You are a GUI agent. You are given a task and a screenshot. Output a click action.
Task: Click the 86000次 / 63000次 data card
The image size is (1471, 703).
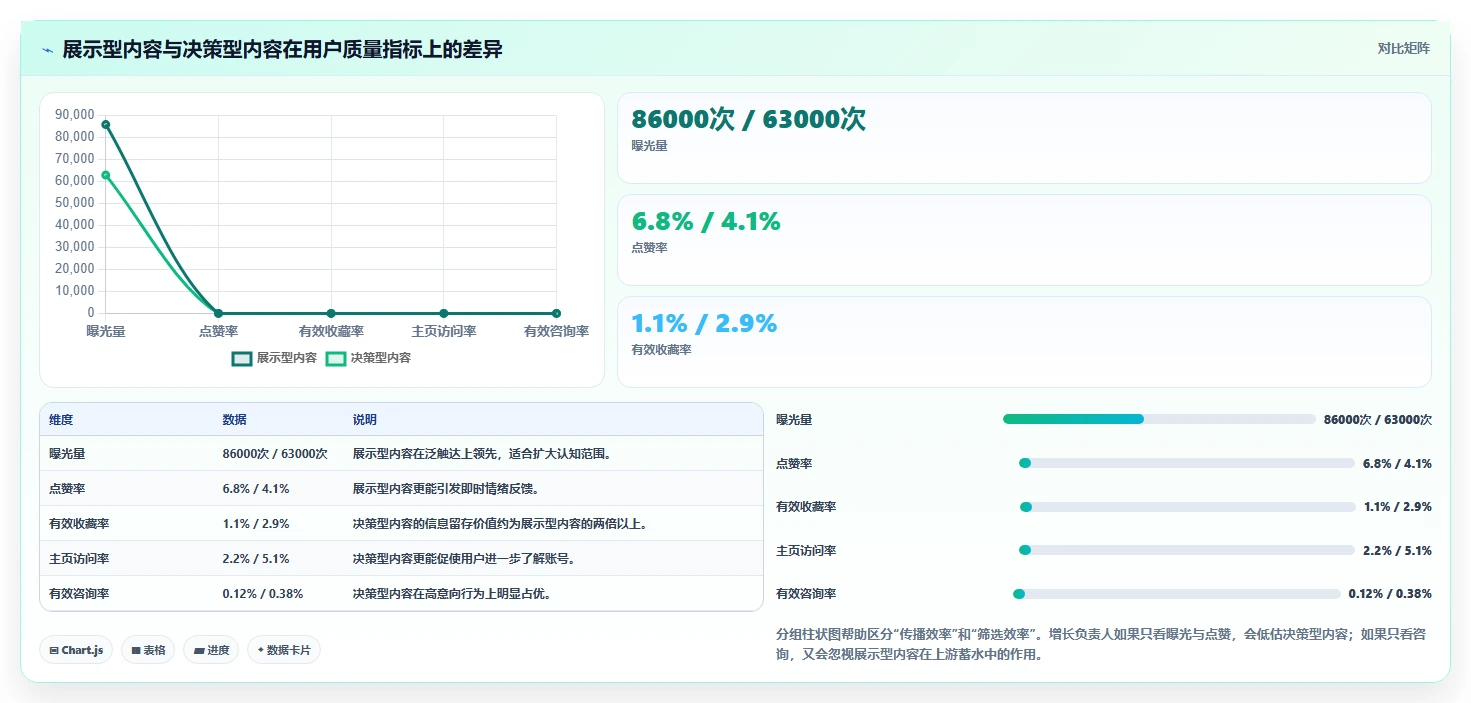[1024, 138]
